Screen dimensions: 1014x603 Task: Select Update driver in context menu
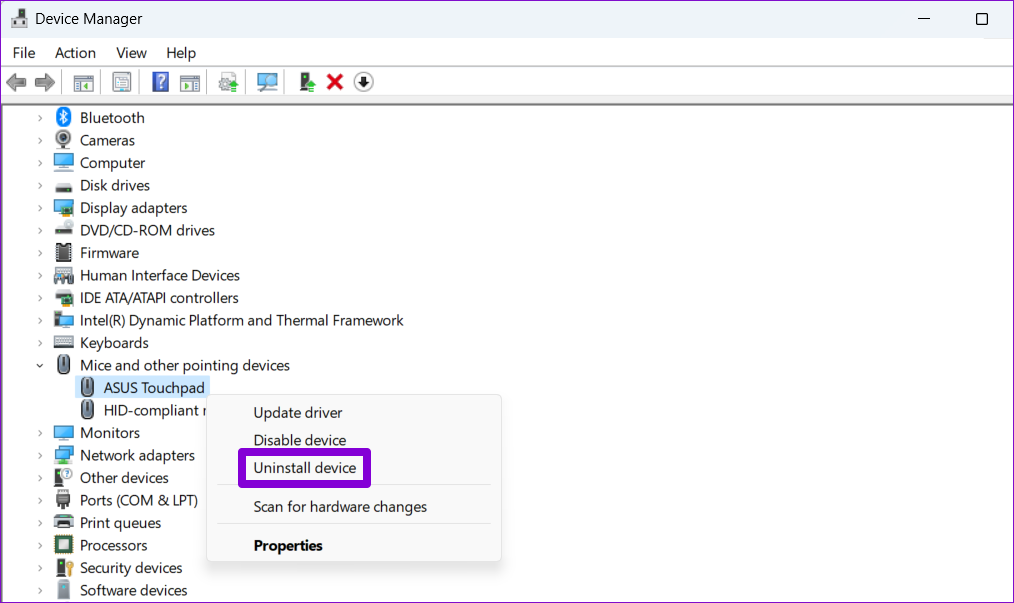pyautogui.click(x=297, y=413)
